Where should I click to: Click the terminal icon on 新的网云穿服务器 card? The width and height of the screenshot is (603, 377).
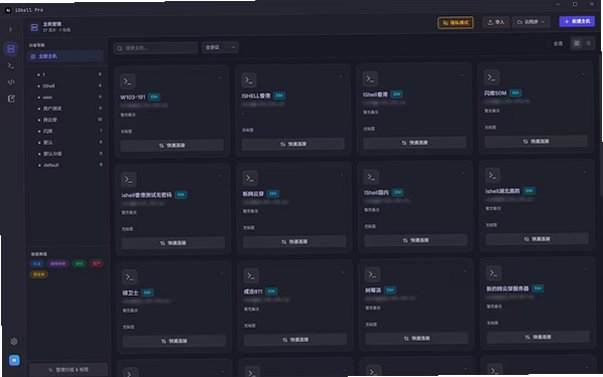[x=494, y=273]
